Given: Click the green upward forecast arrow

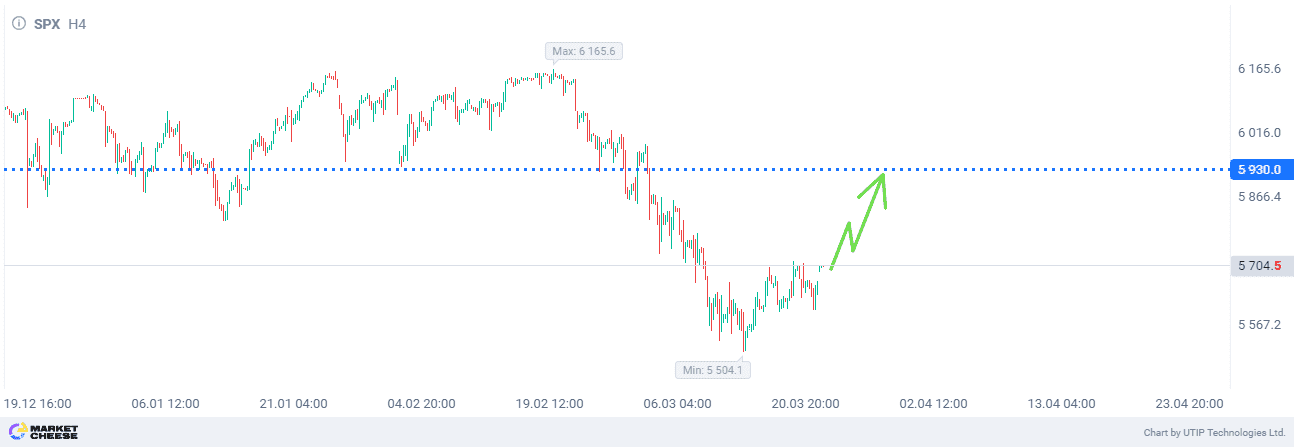Looking at the screenshot, I should tap(859, 221).
